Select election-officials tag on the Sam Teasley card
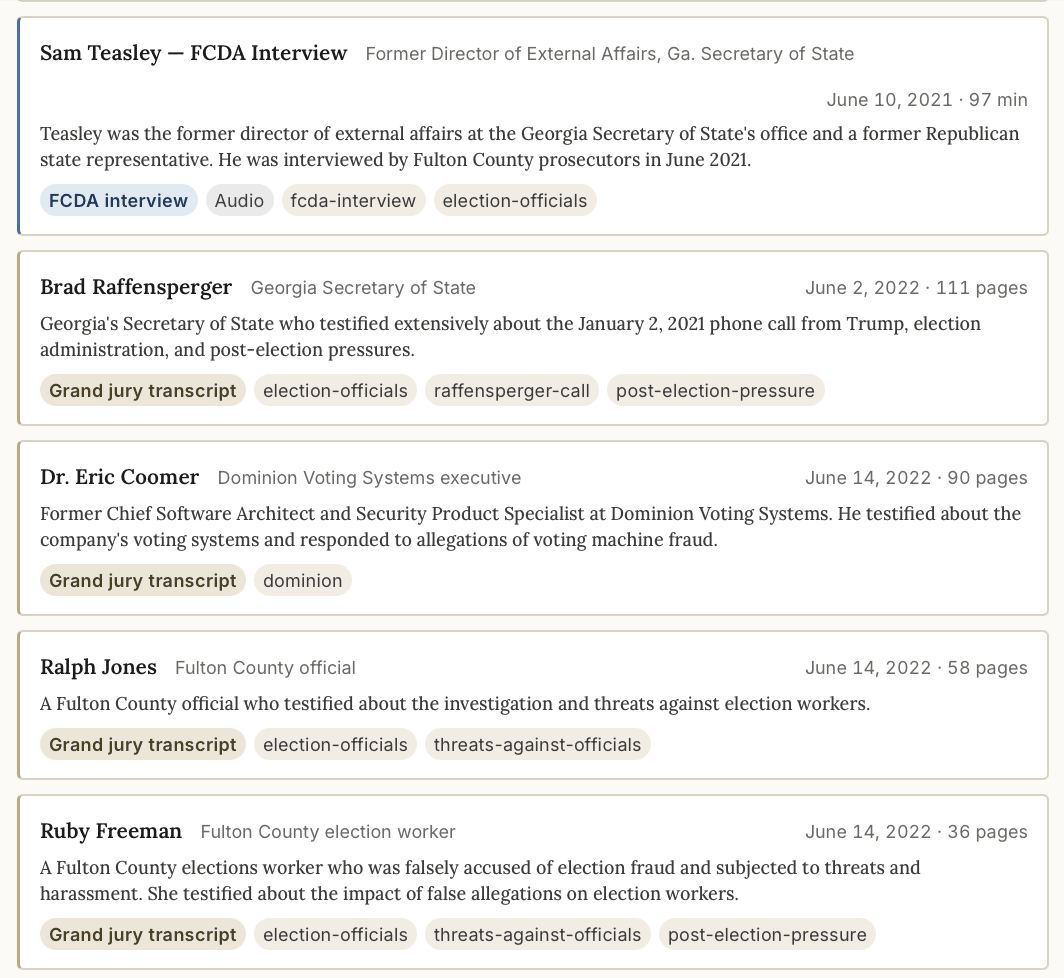The image size is (1064, 978). pos(515,201)
